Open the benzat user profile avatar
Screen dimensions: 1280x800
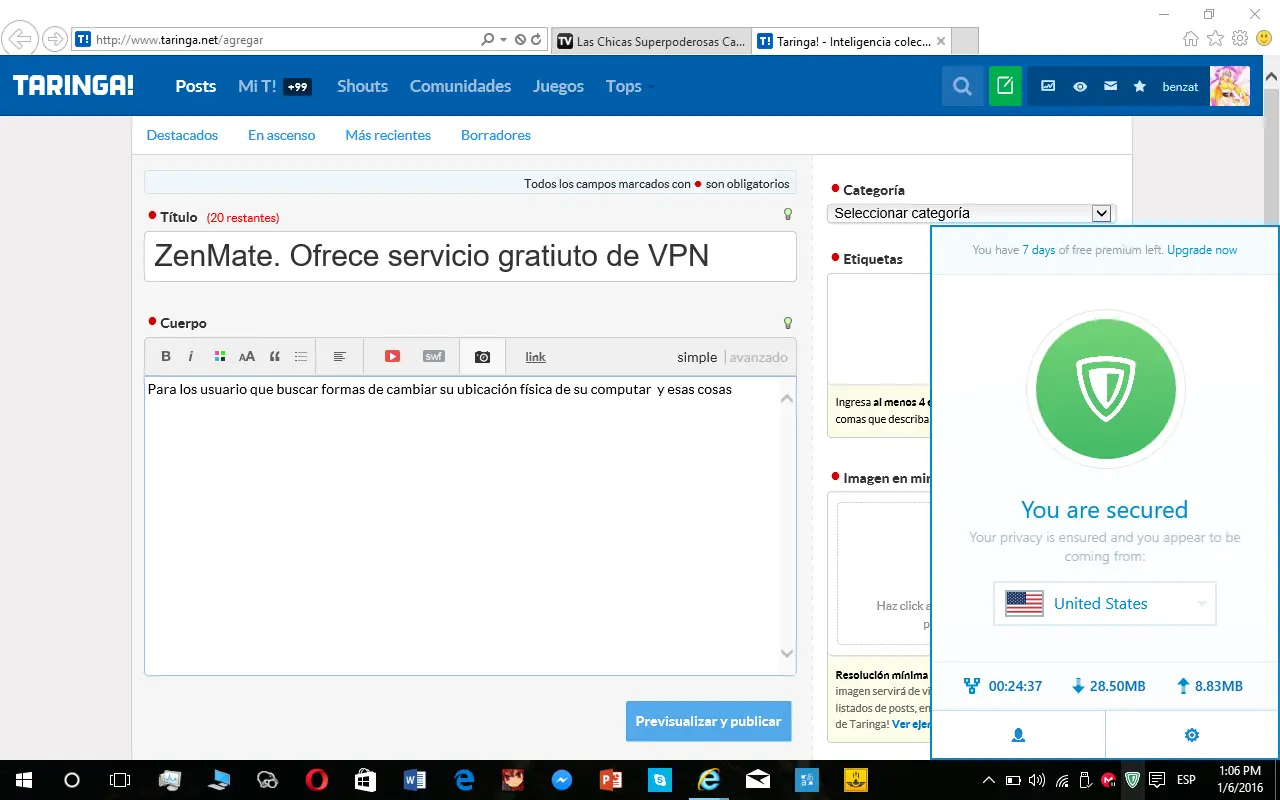[x=1230, y=87]
